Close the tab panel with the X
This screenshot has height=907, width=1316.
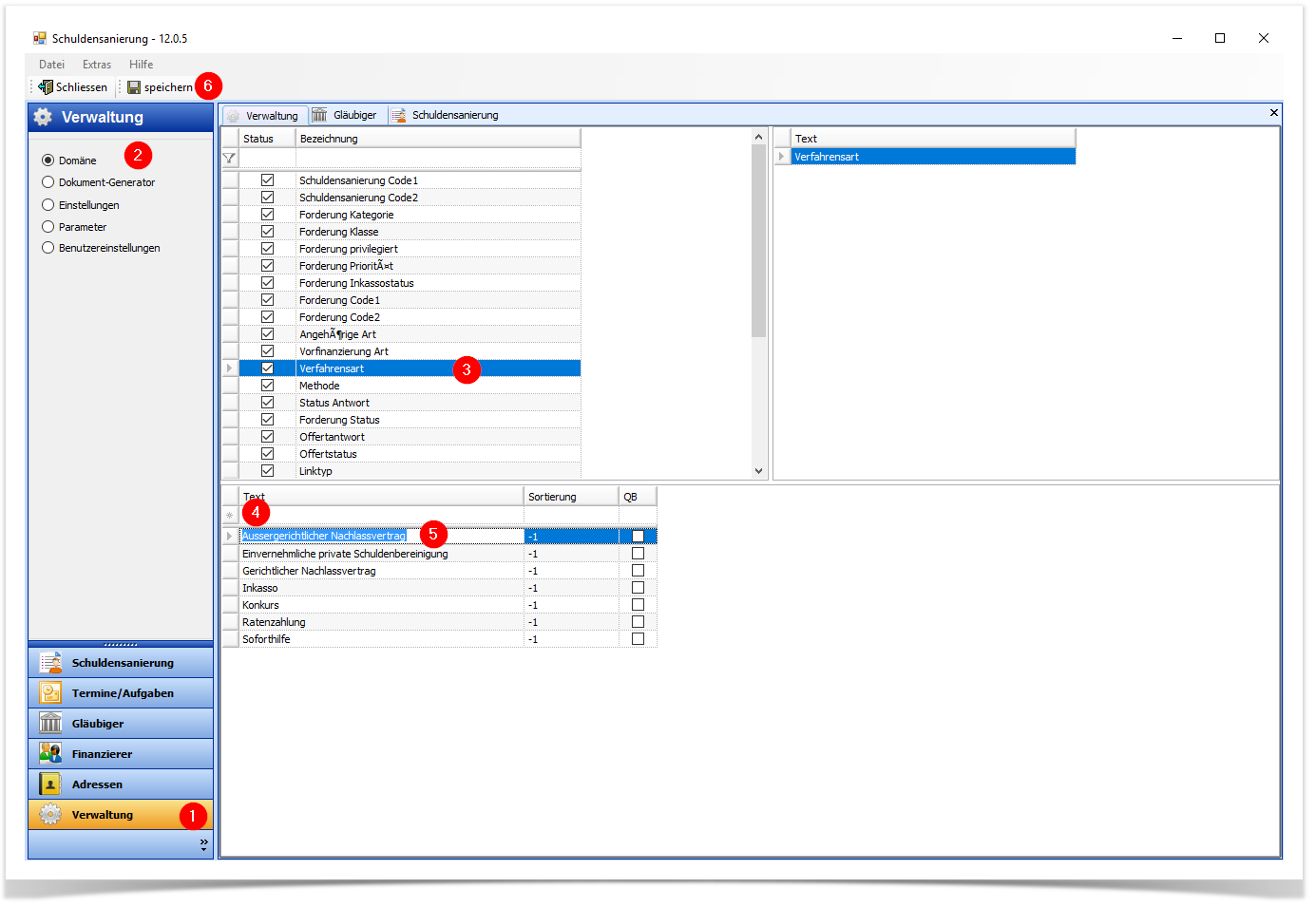click(1274, 113)
